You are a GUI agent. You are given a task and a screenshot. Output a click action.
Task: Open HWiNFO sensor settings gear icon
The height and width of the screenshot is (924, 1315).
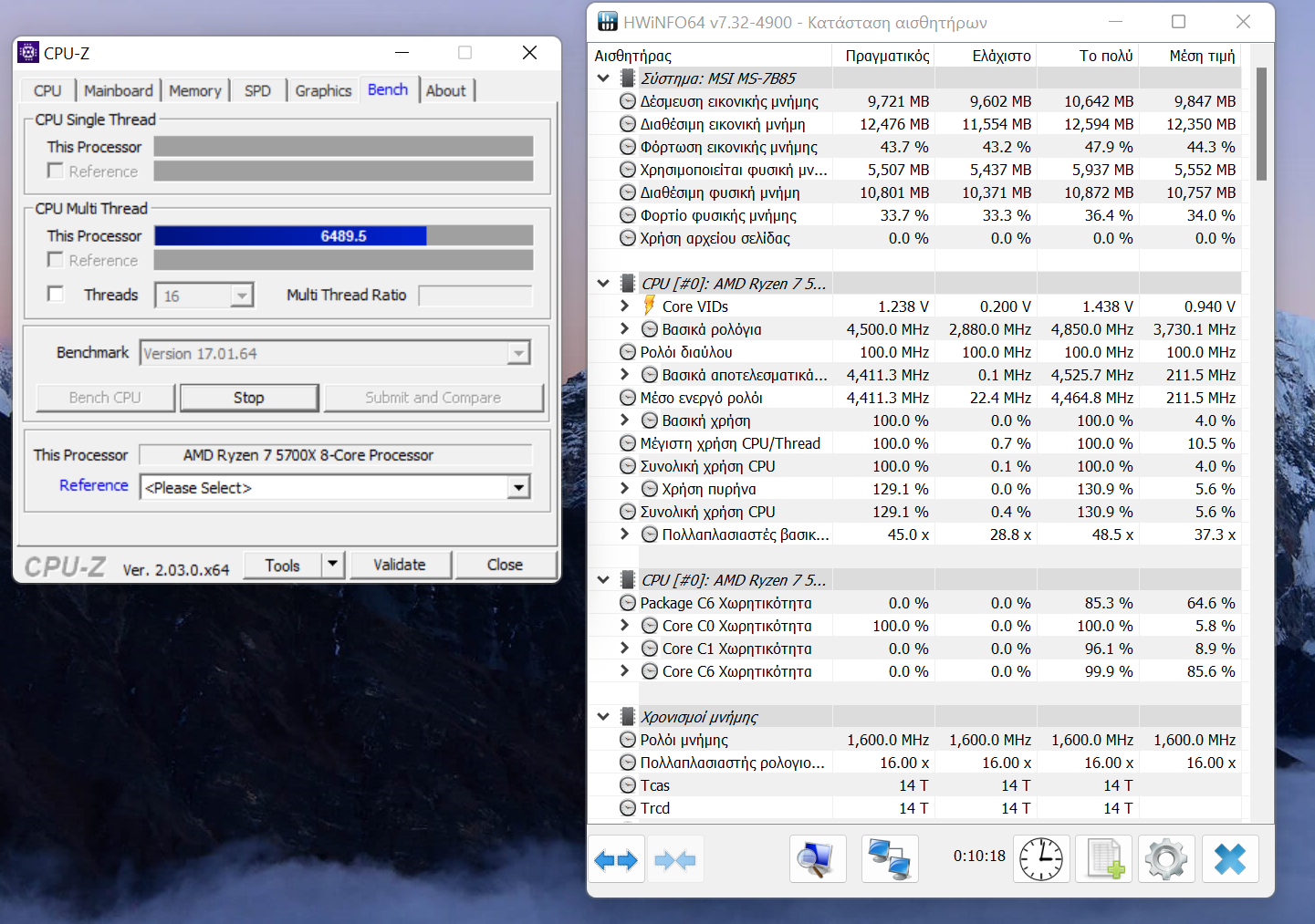(1166, 859)
